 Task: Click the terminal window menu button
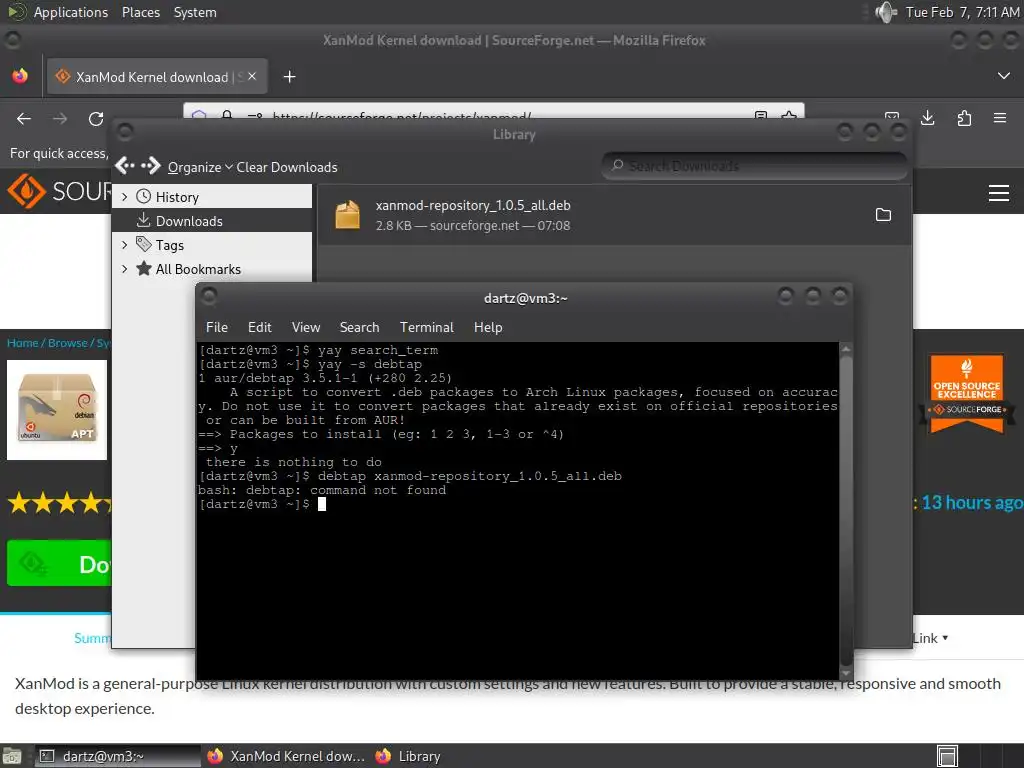(x=209, y=296)
